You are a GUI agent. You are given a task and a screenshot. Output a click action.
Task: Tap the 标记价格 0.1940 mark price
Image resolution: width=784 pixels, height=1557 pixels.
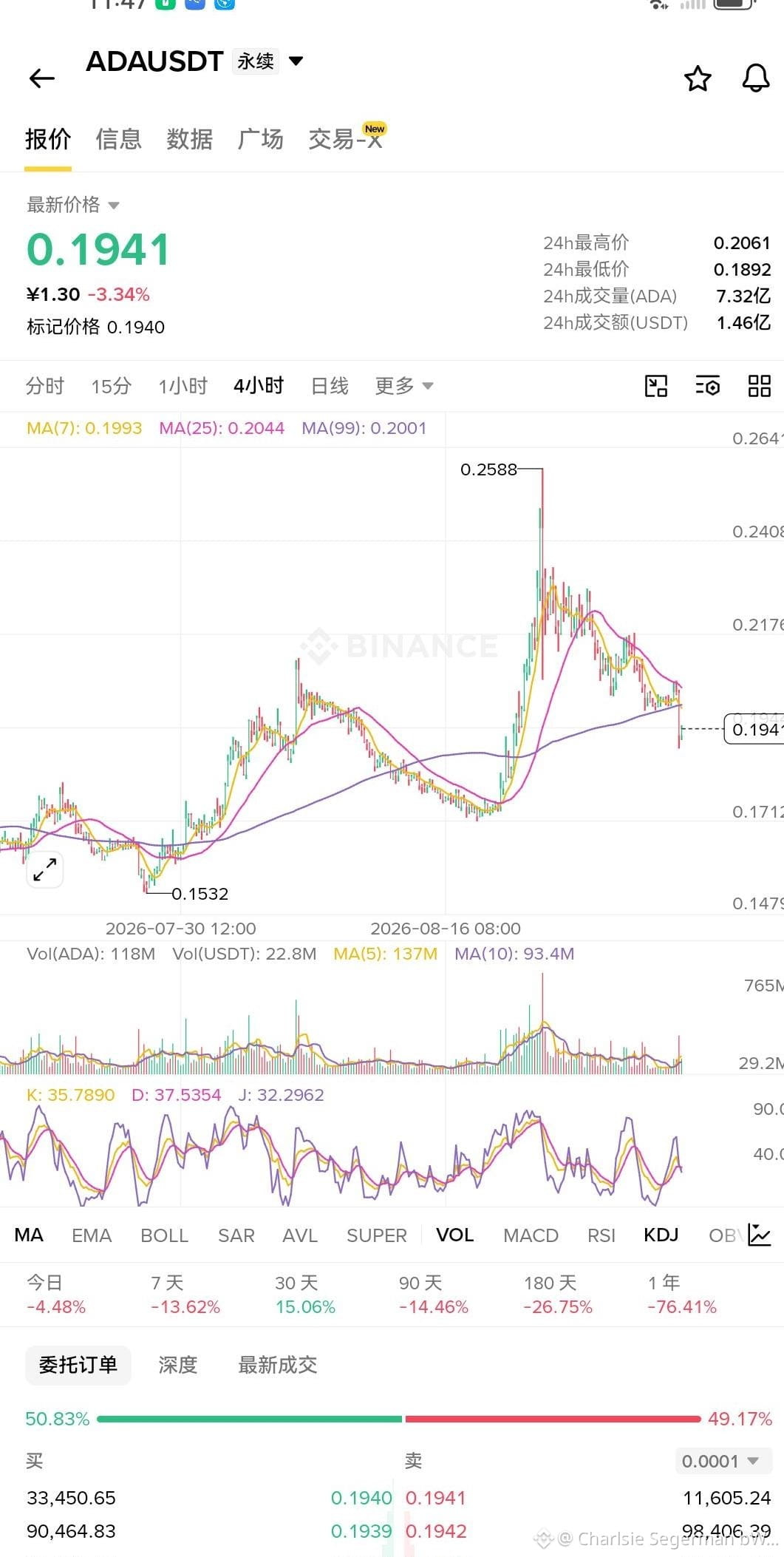96,327
